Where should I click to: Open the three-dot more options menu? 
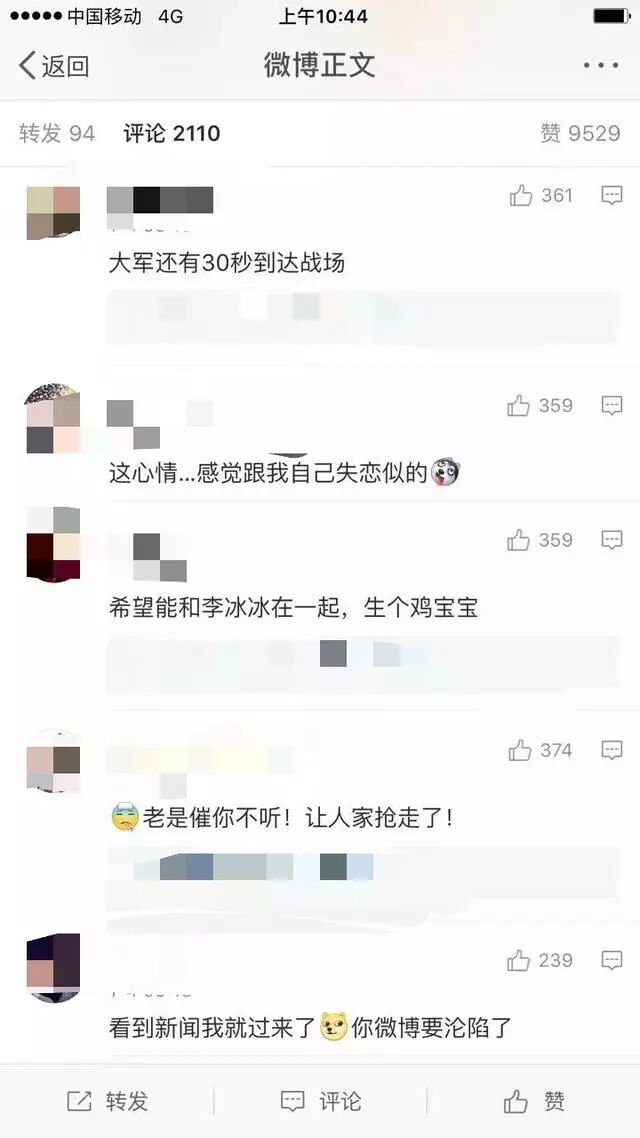601,66
